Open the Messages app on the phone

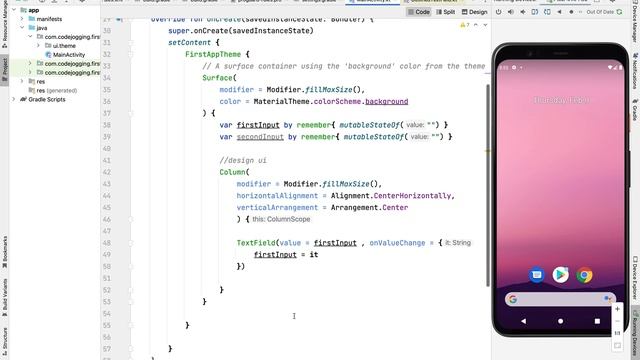tap(536, 275)
